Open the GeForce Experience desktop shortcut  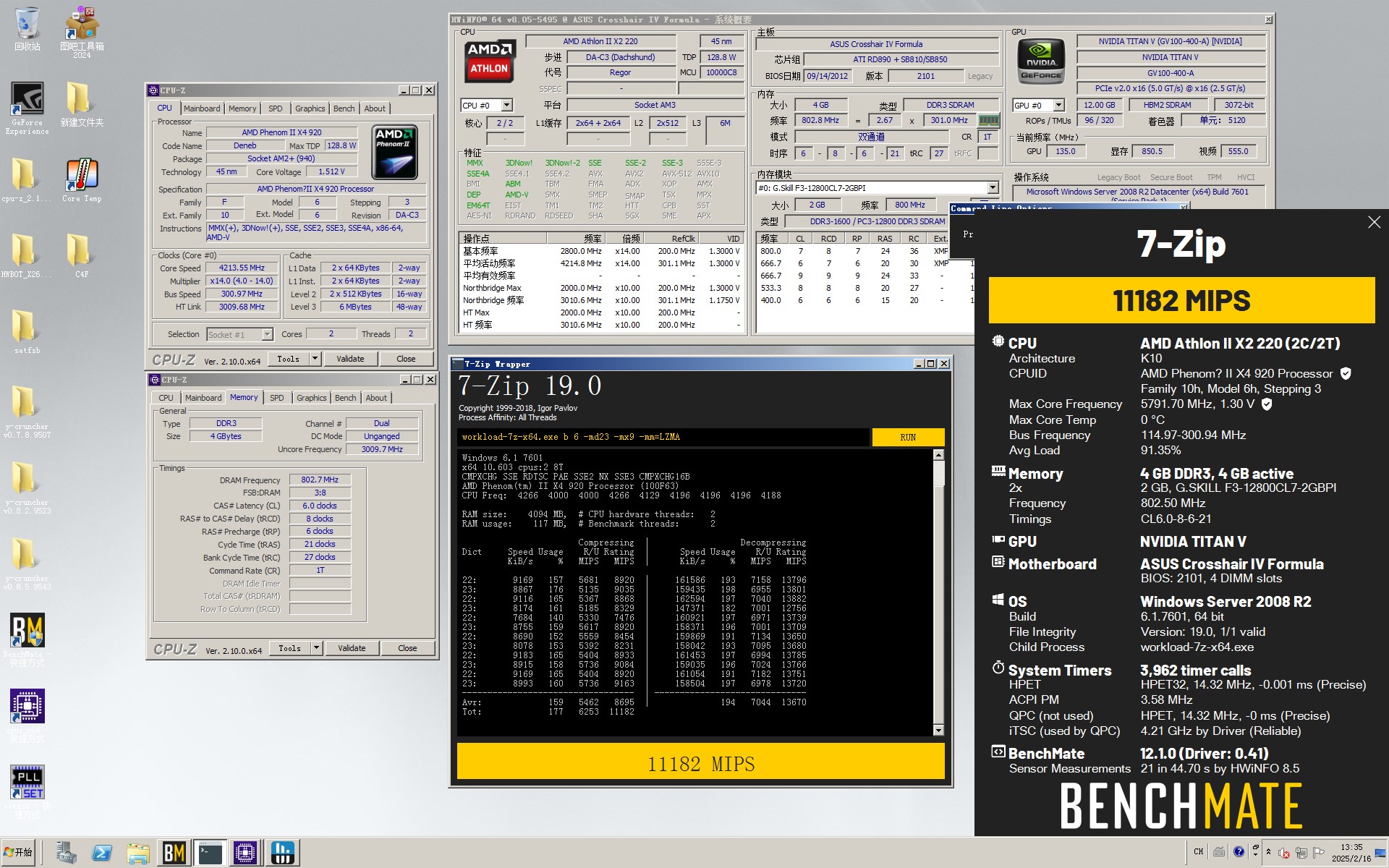(27, 108)
